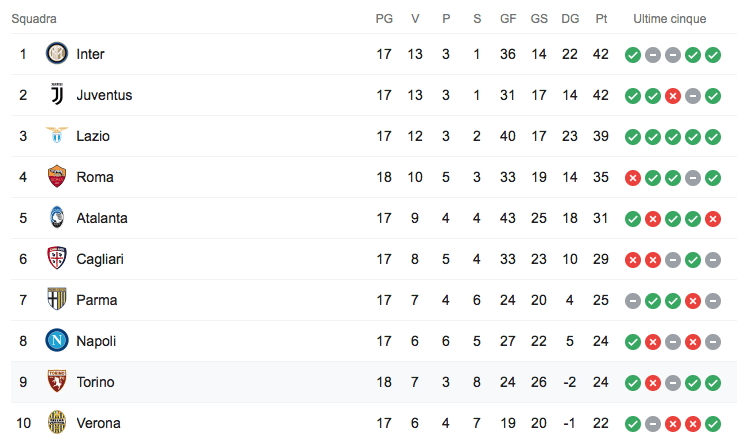Select the Verona club badge

pyautogui.click(x=56, y=423)
